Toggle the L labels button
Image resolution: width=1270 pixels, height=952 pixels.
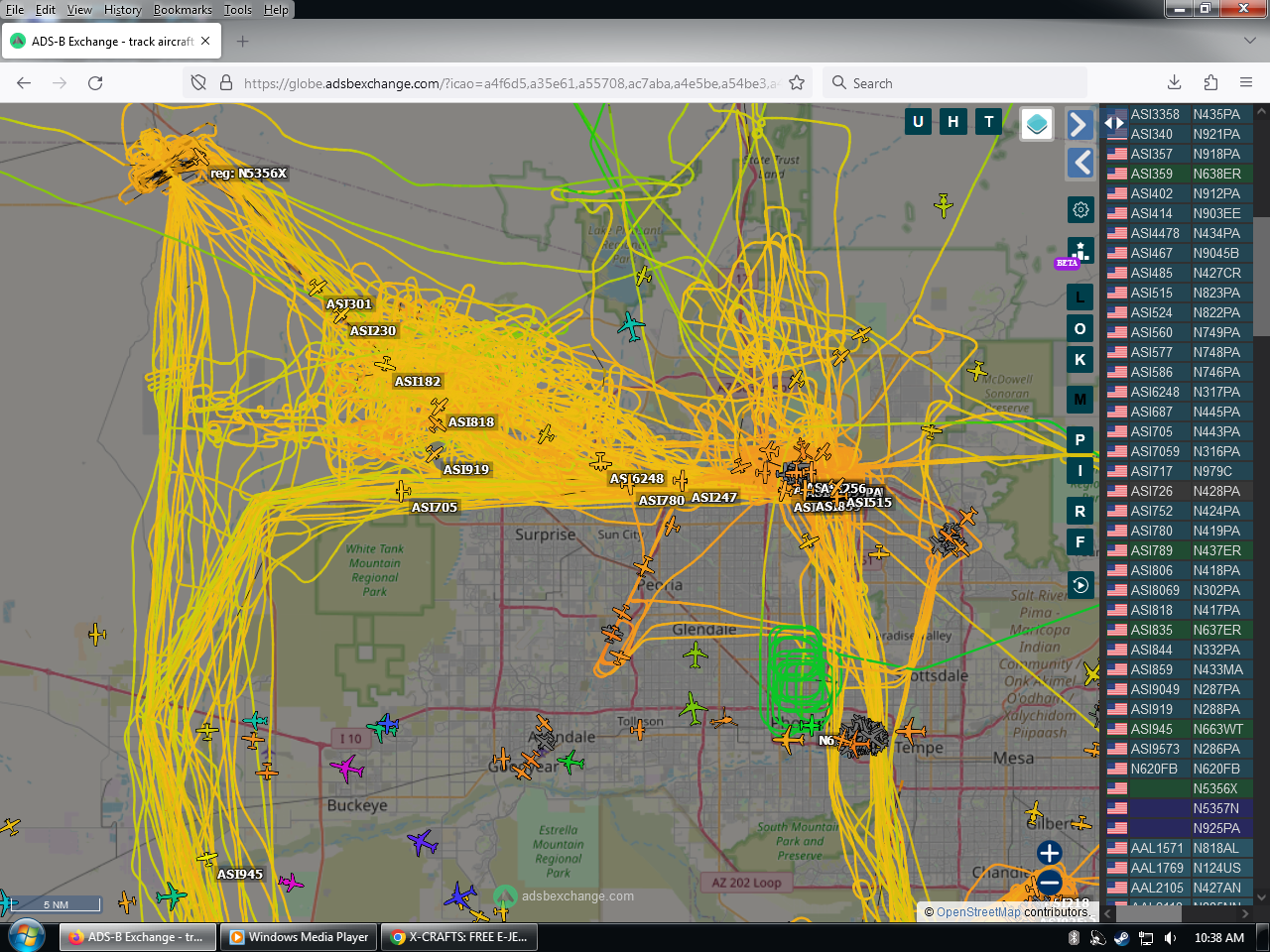[x=1080, y=297]
